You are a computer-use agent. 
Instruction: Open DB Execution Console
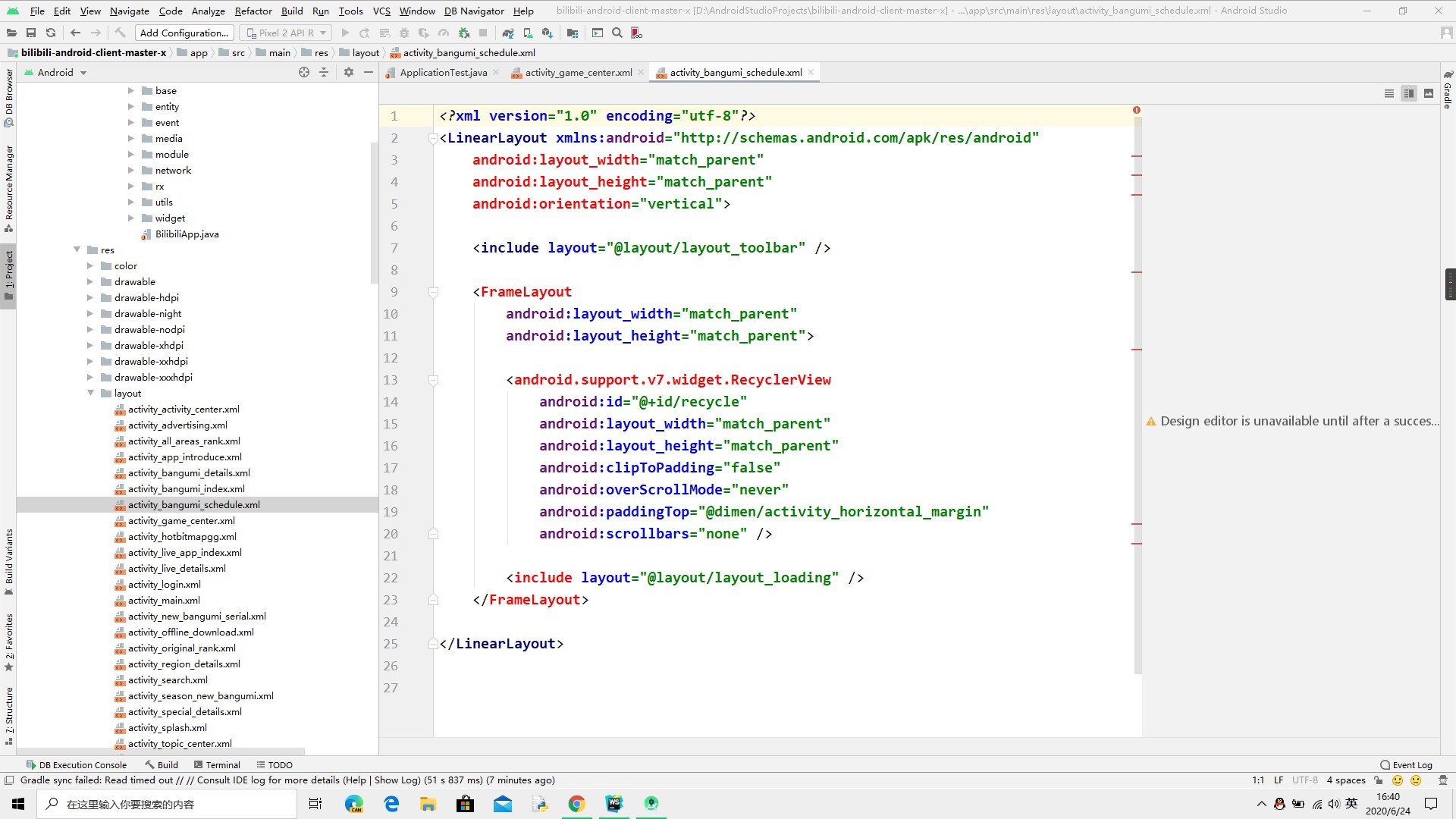[76, 764]
